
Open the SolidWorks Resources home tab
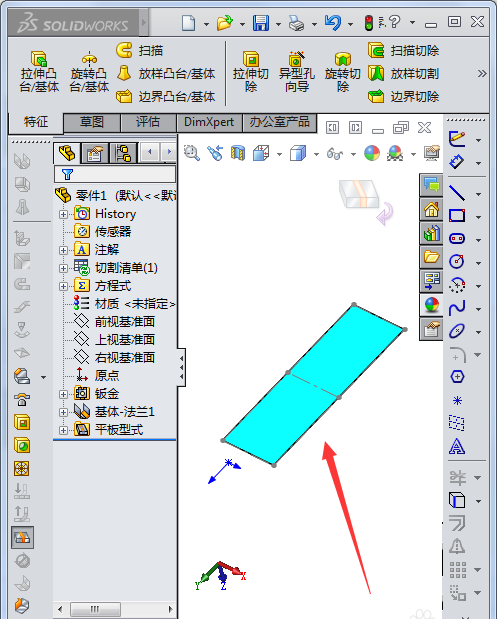(x=431, y=209)
